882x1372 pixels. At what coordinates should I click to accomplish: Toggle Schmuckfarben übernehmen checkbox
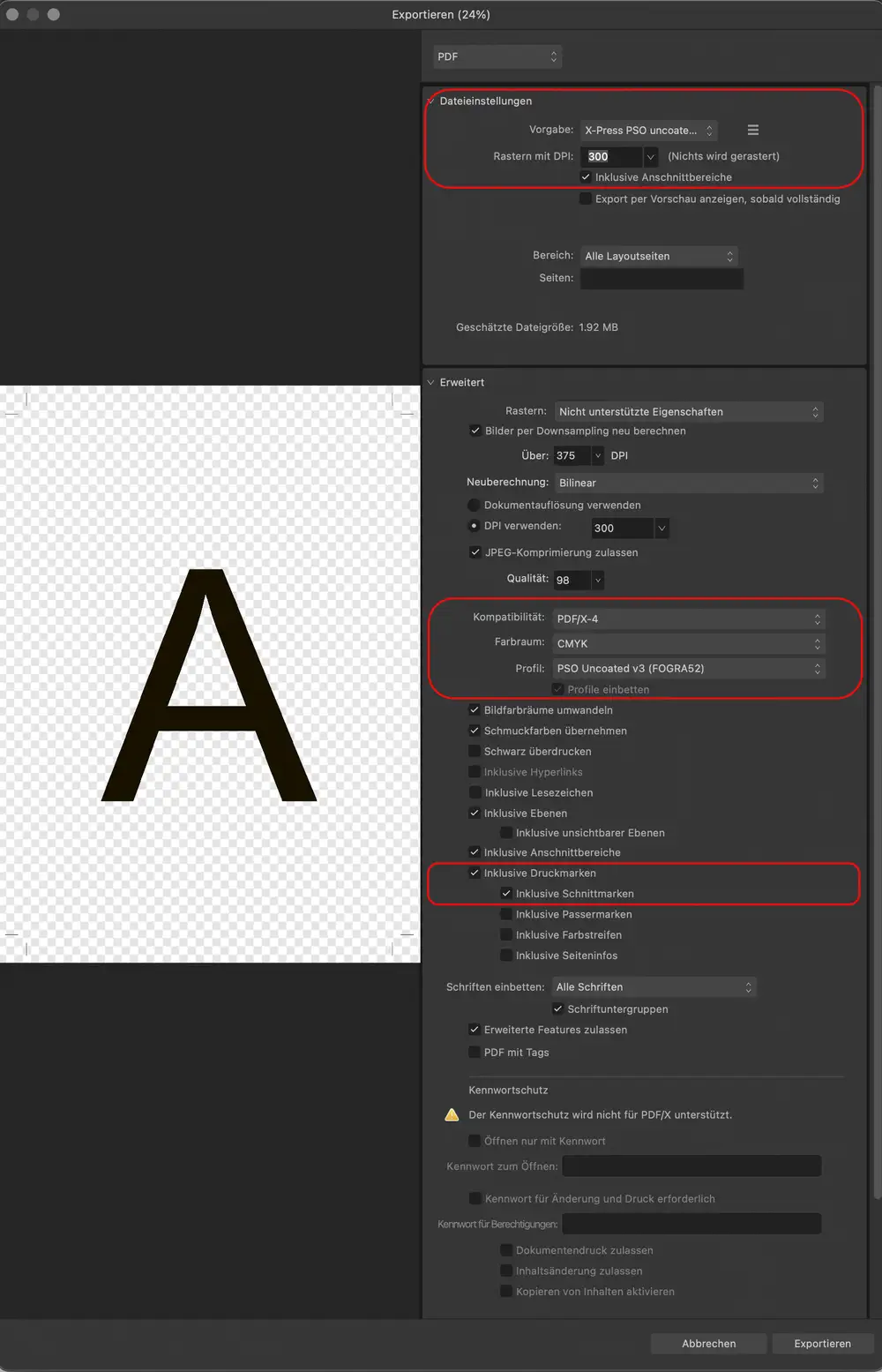475,731
